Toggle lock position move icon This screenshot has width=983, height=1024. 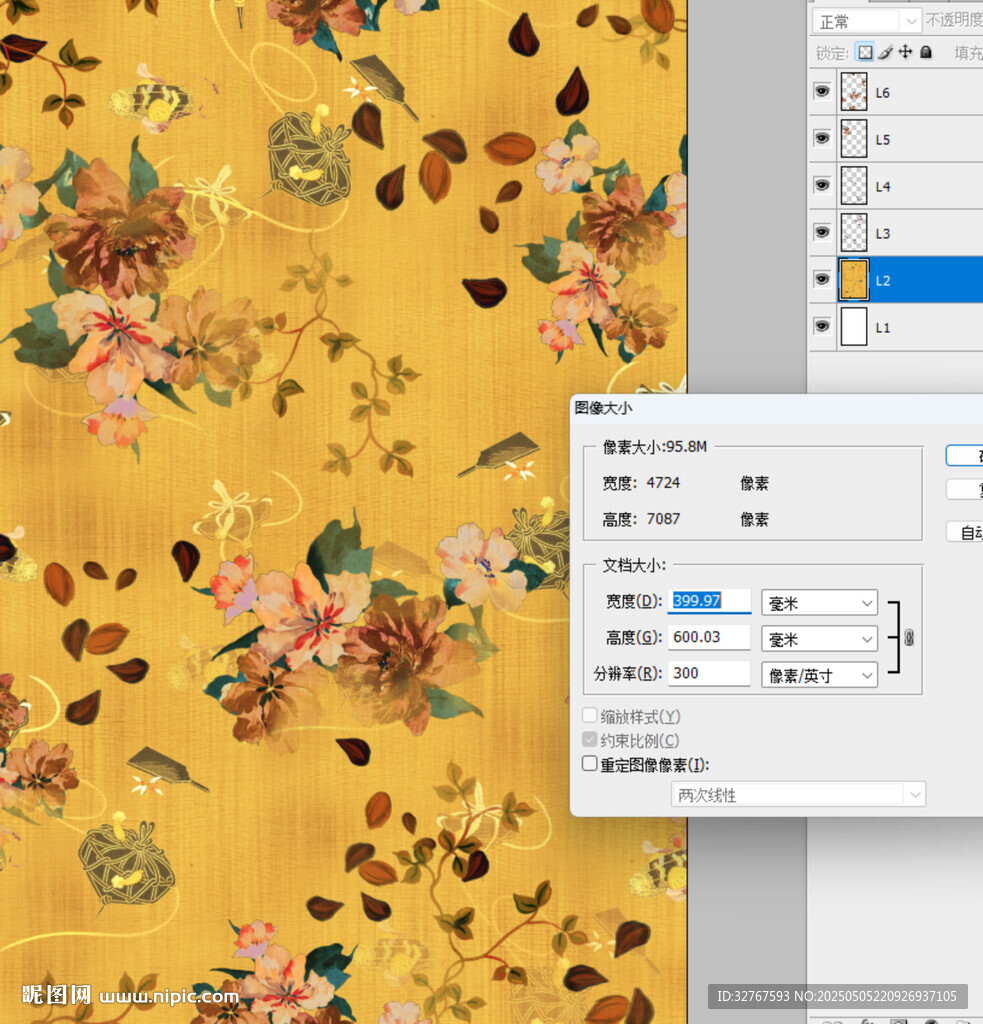coord(905,52)
